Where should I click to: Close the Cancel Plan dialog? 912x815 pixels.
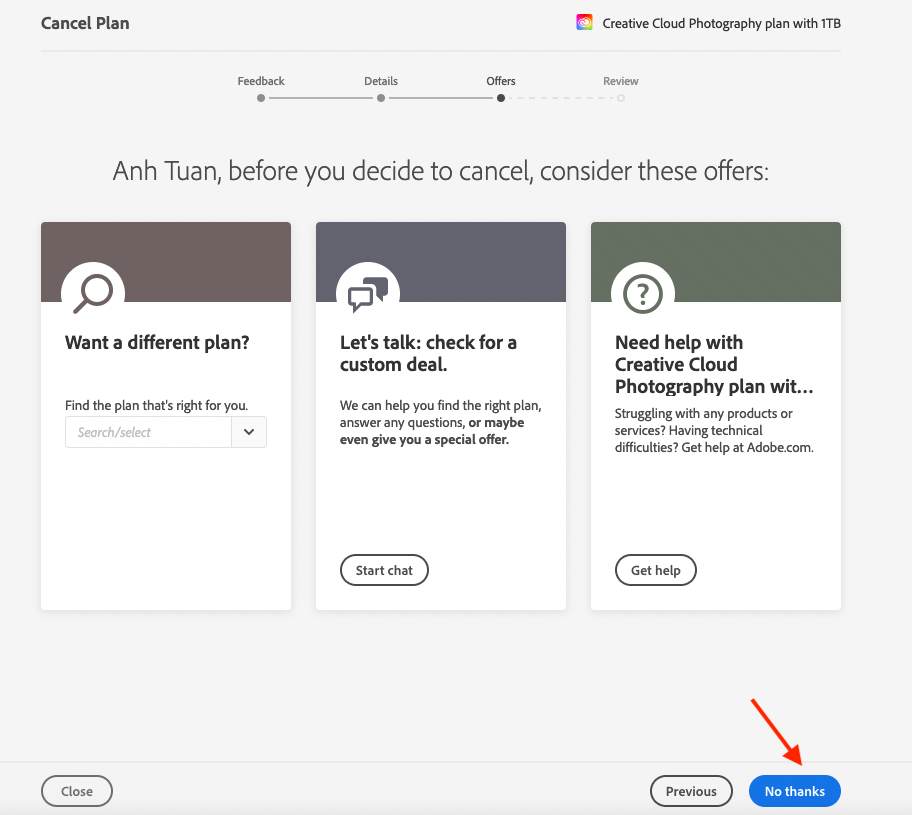pos(77,791)
